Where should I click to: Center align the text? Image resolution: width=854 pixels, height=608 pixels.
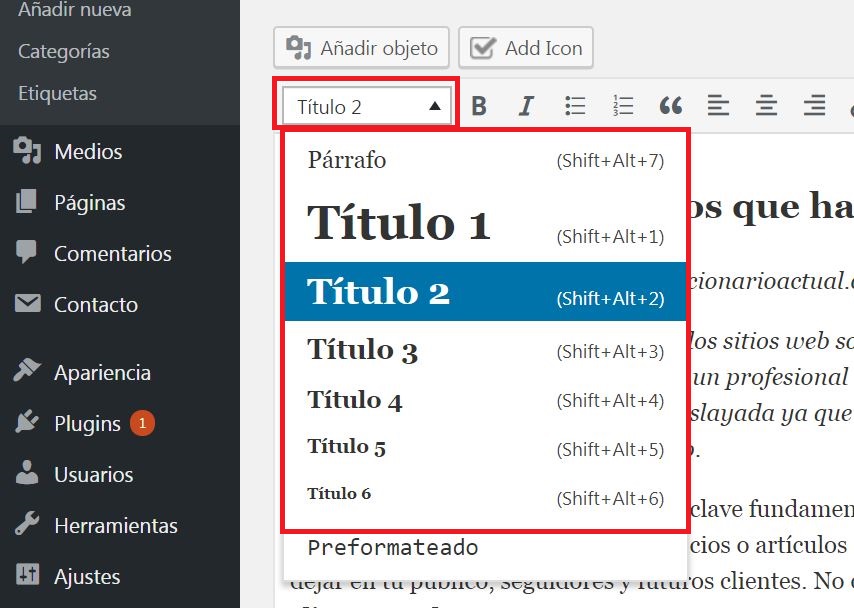tap(766, 106)
